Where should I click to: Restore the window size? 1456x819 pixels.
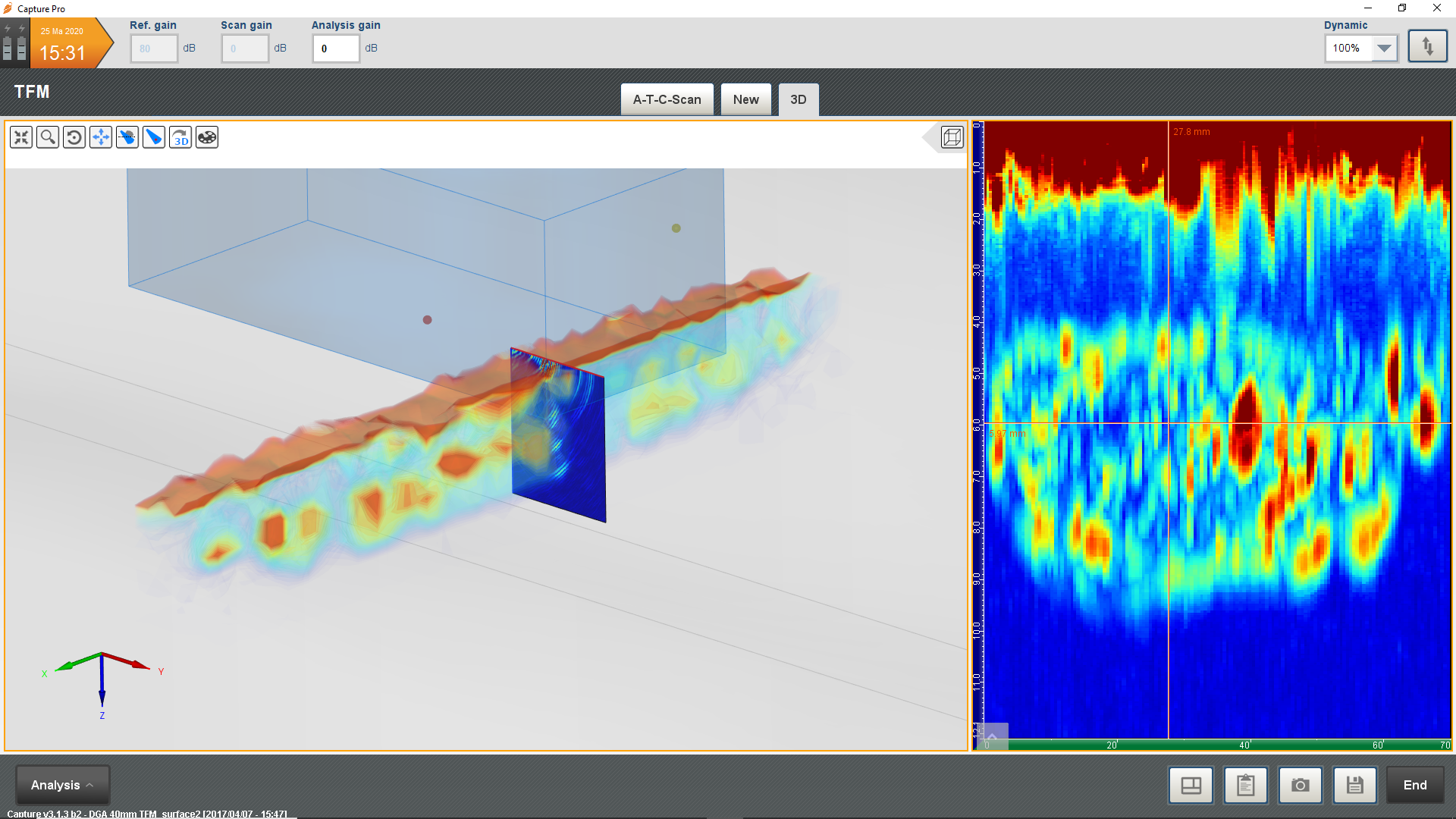pos(1401,8)
